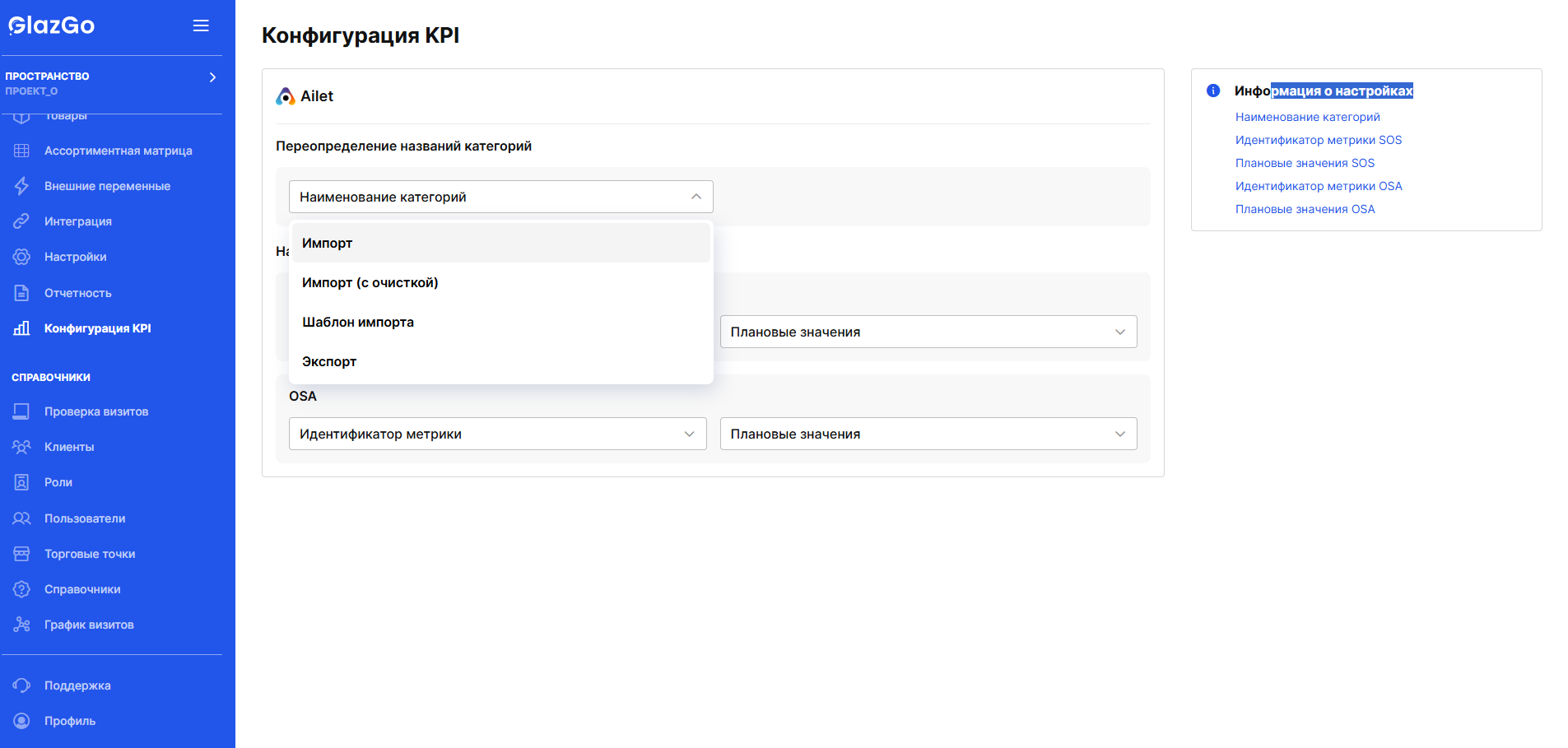Expand the ПРОСТРАНСТВО workspace switcher arrow

(212, 77)
